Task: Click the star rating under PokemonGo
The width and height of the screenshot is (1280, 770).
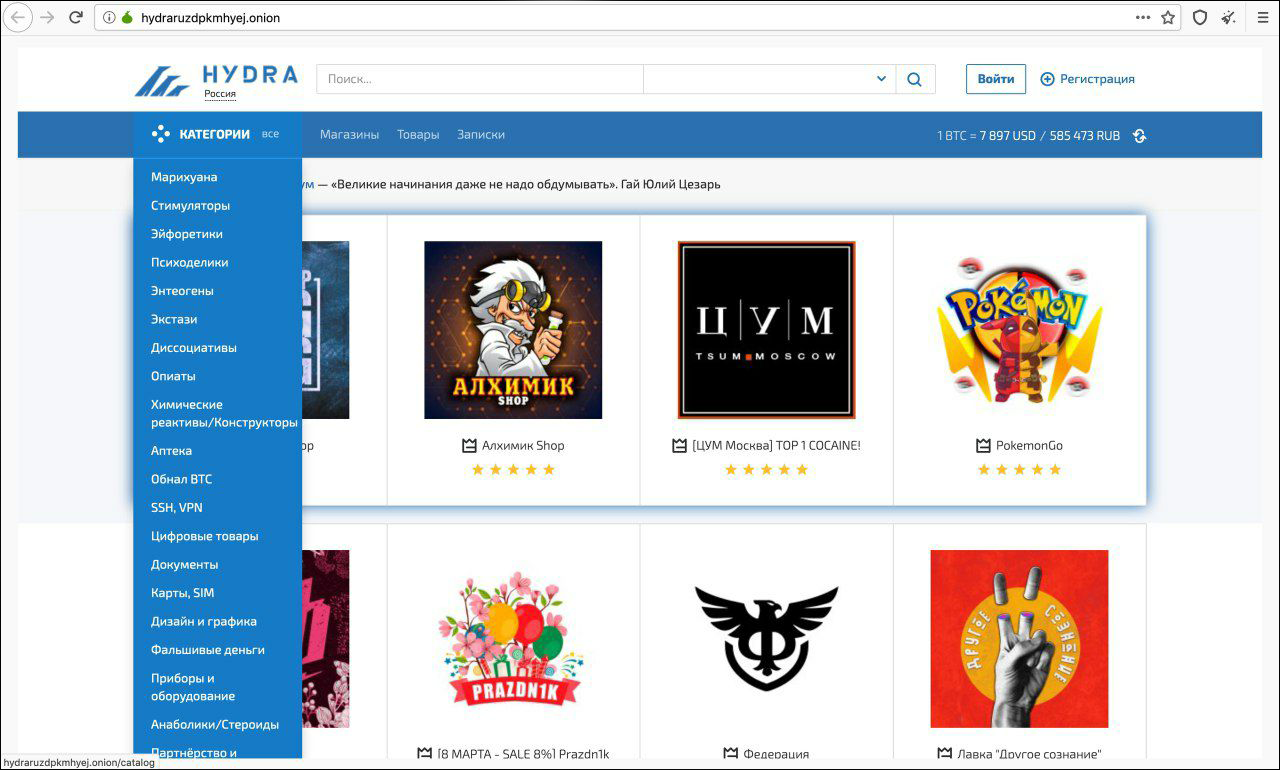Action: [x=1019, y=470]
